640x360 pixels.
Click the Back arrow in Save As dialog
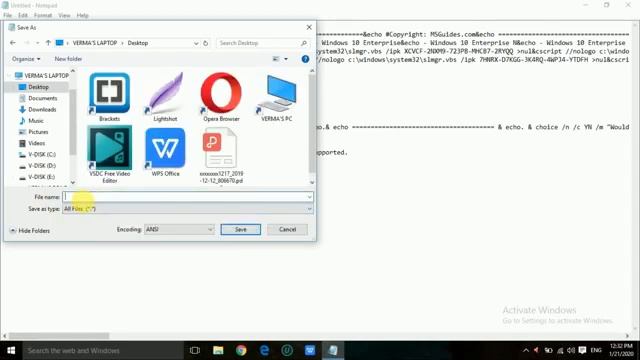click(x=13, y=43)
